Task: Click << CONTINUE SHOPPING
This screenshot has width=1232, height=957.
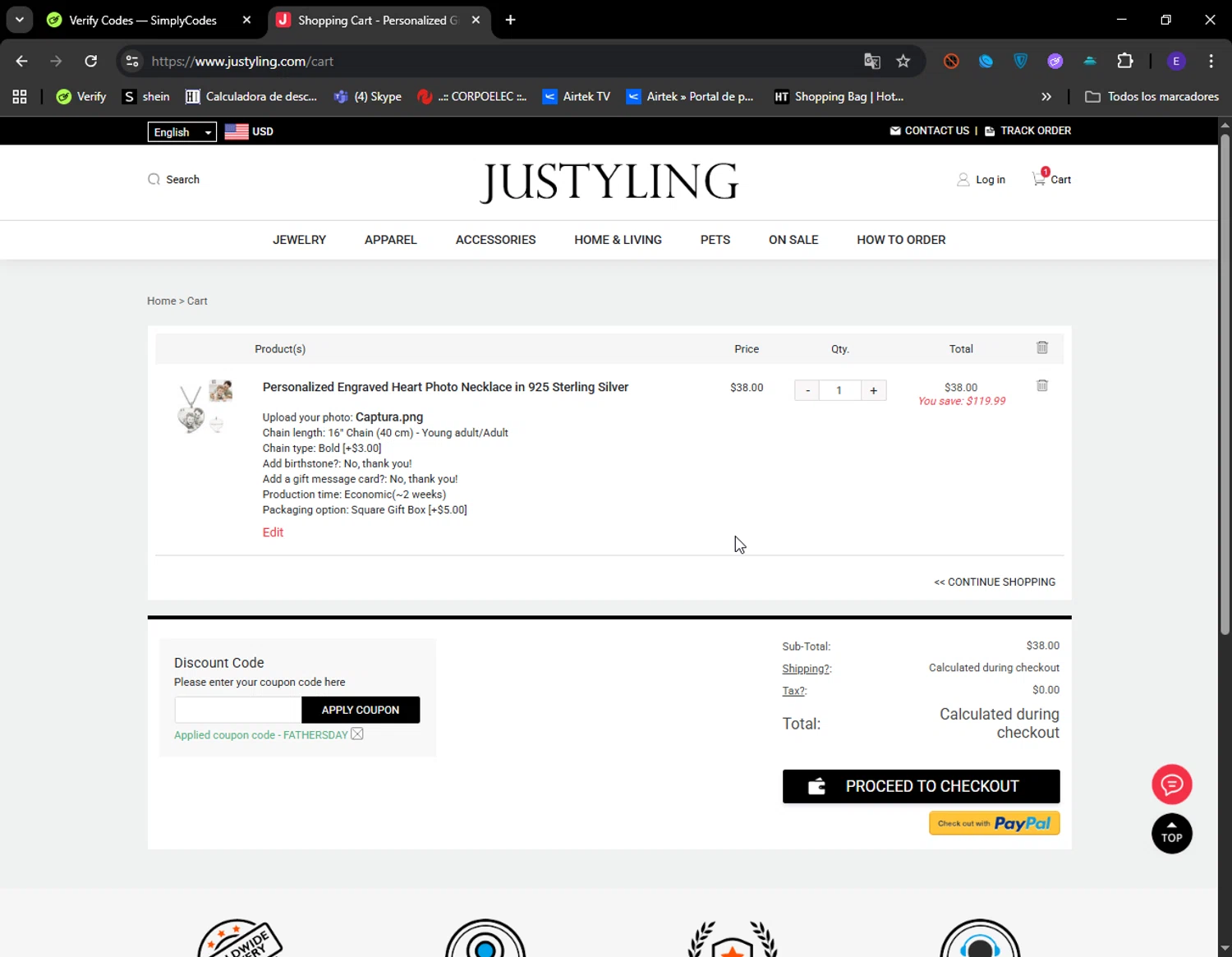Action: [995, 582]
